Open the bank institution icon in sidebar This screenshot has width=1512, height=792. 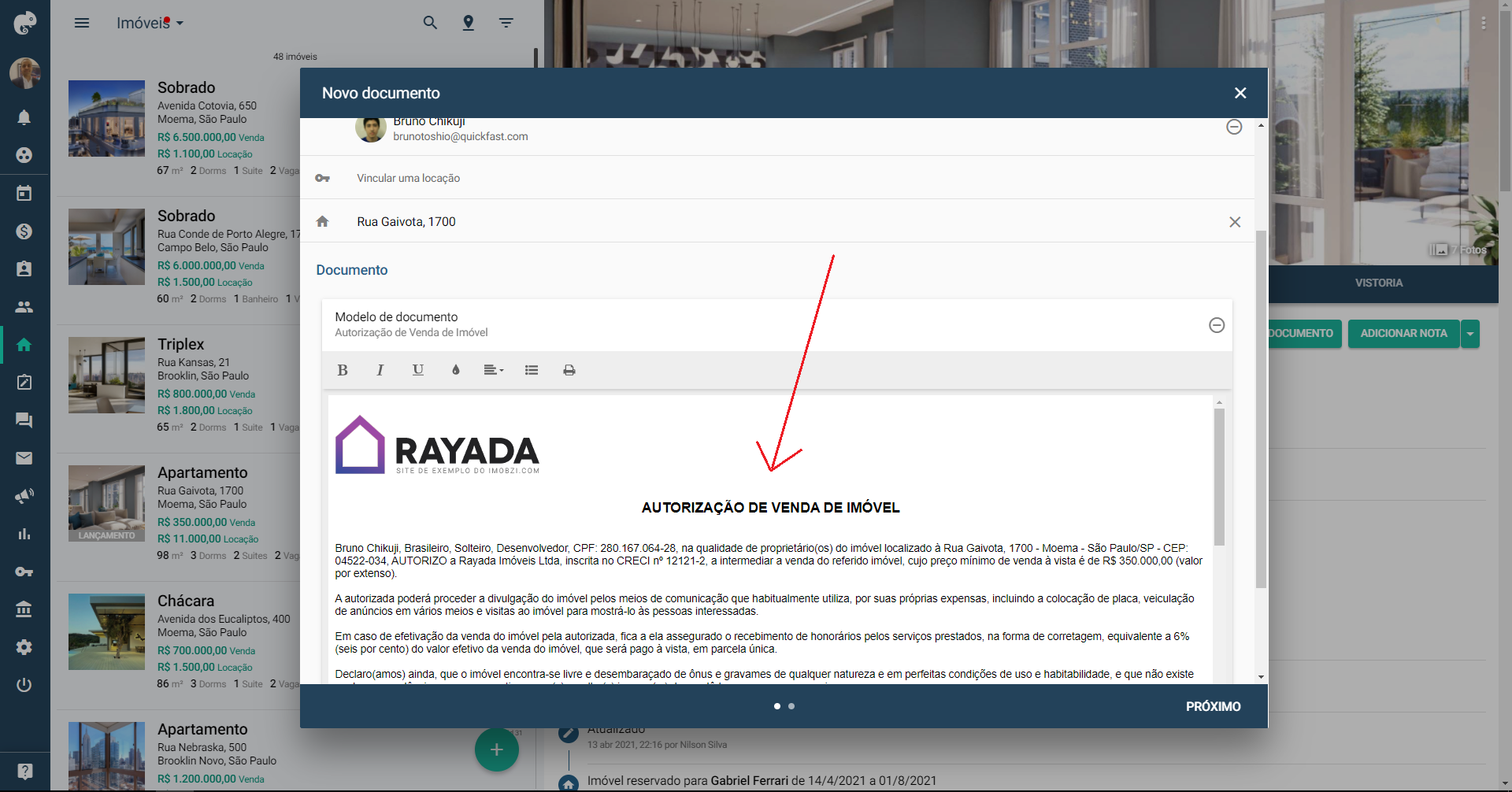[24, 609]
